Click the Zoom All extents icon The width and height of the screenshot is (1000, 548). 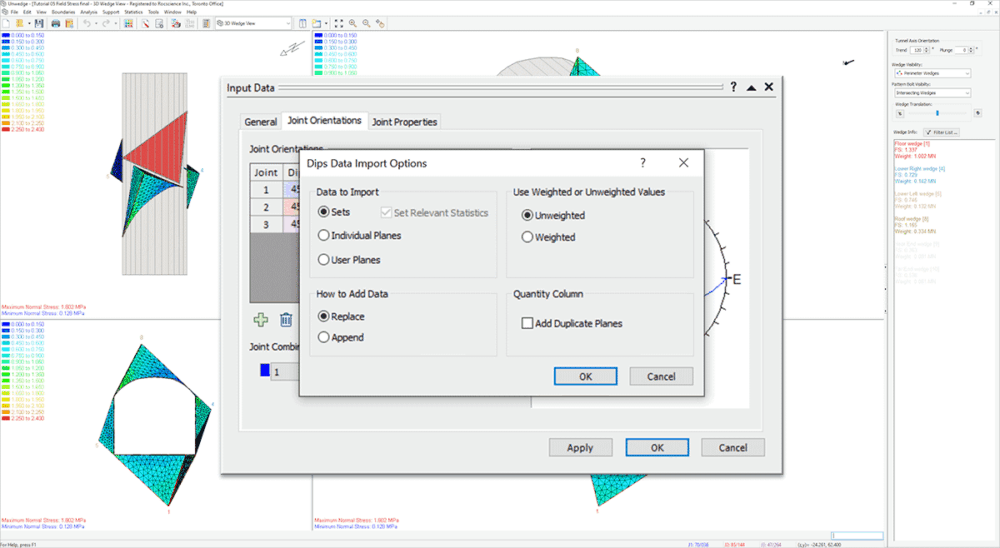(x=338, y=23)
